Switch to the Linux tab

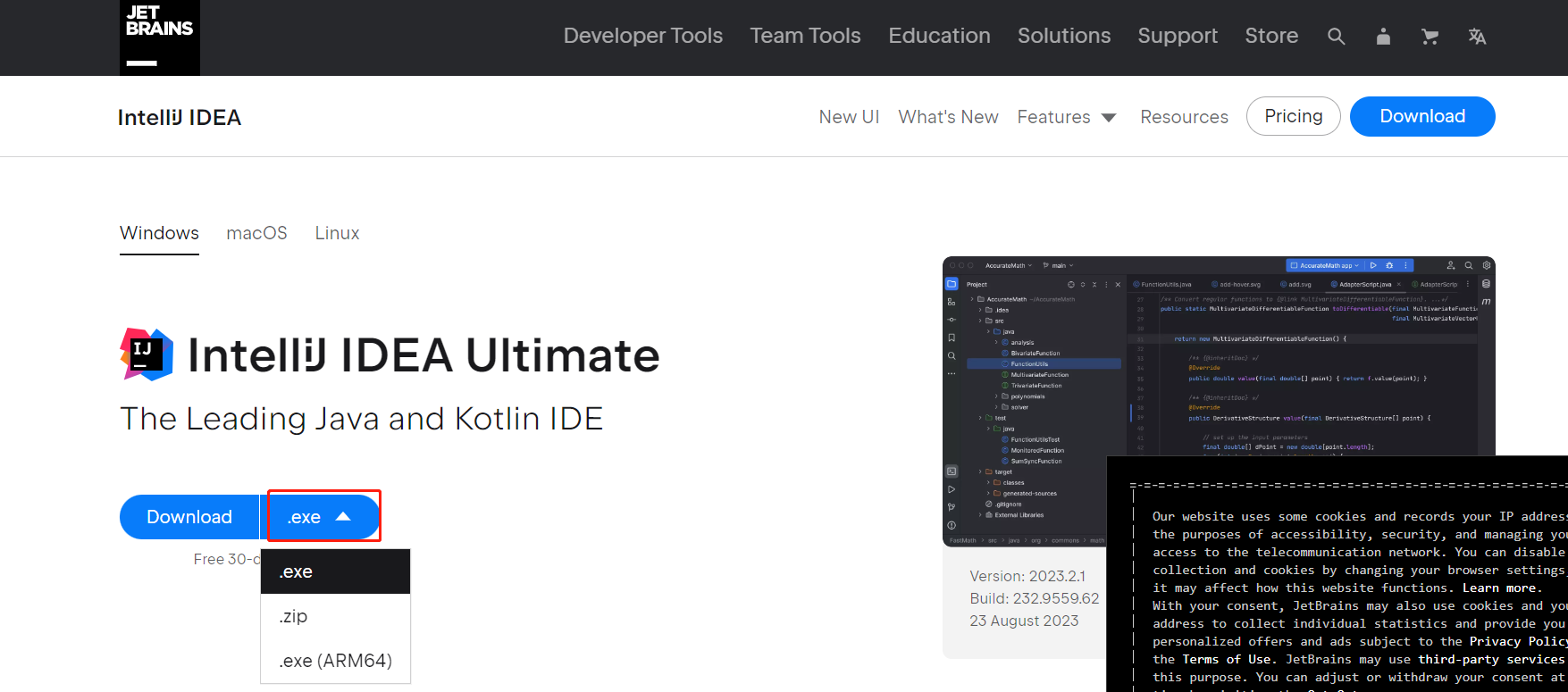(337, 233)
